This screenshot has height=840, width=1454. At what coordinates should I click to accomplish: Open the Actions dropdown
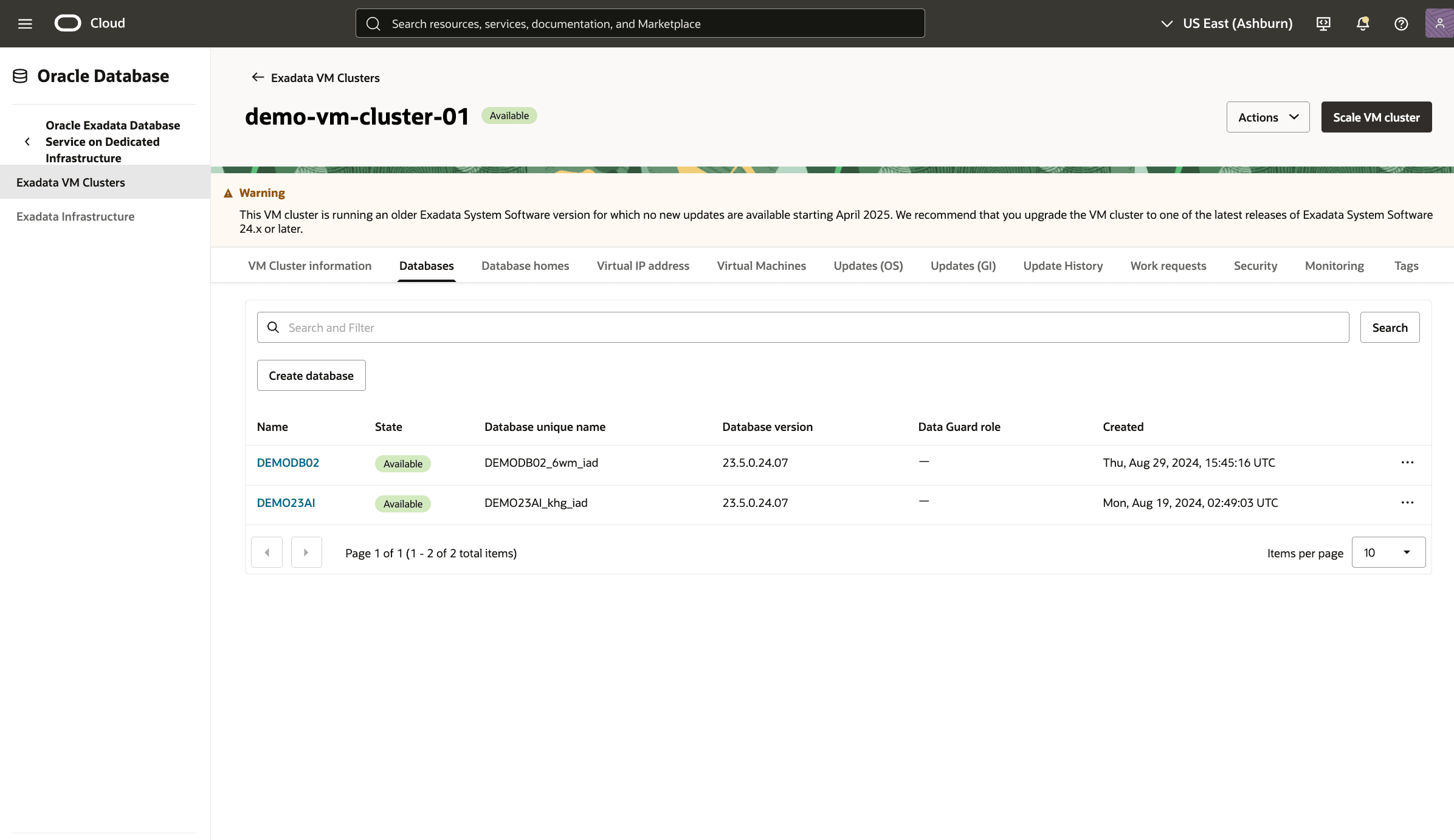tap(1267, 117)
